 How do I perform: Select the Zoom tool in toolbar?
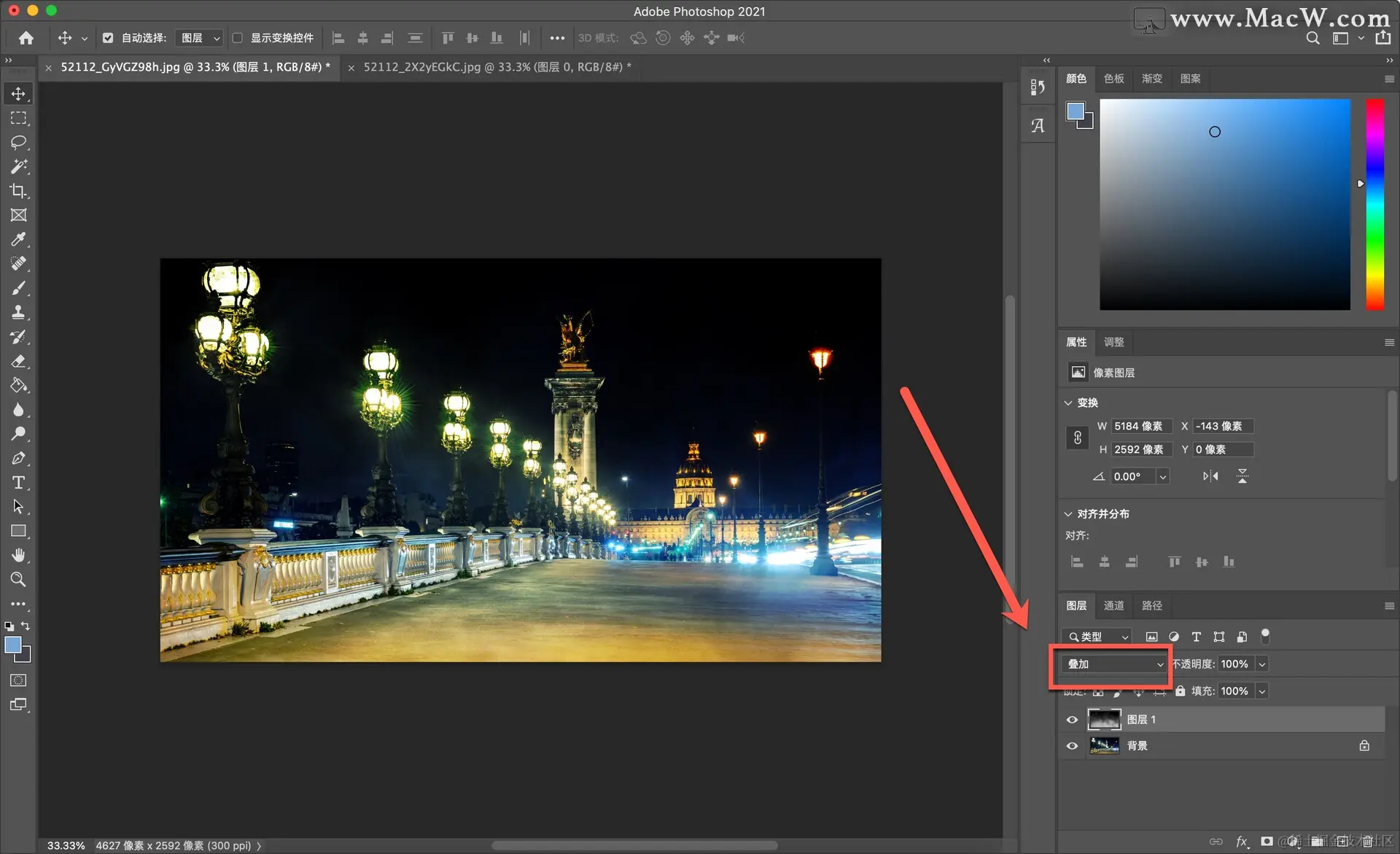[x=18, y=580]
